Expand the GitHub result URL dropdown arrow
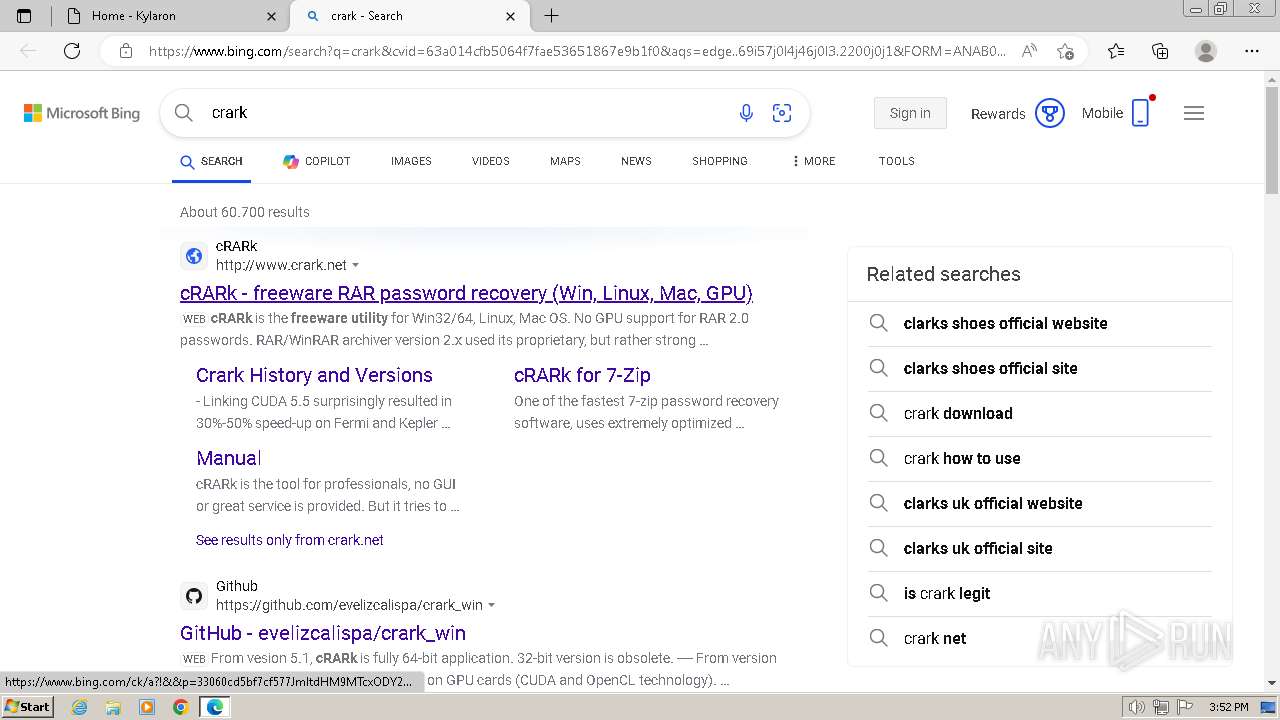 point(491,606)
